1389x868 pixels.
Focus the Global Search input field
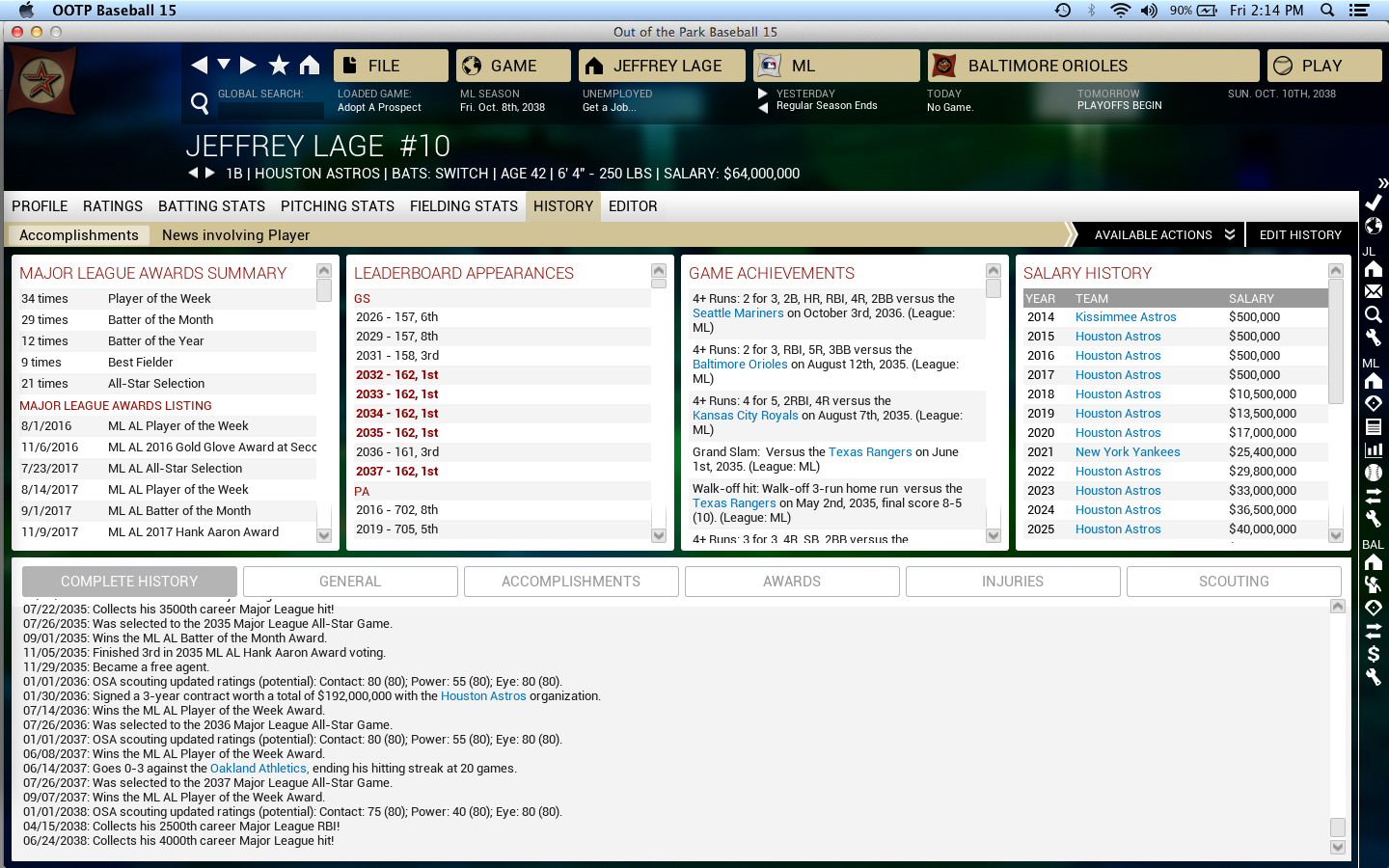click(x=270, y=110)
